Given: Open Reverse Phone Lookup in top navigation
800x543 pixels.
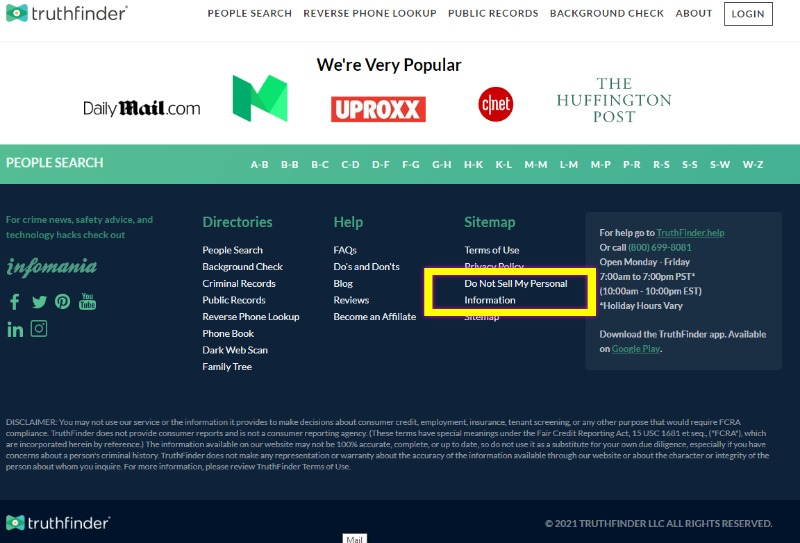Looking at the screenshot, I should (x=370, y=13).
